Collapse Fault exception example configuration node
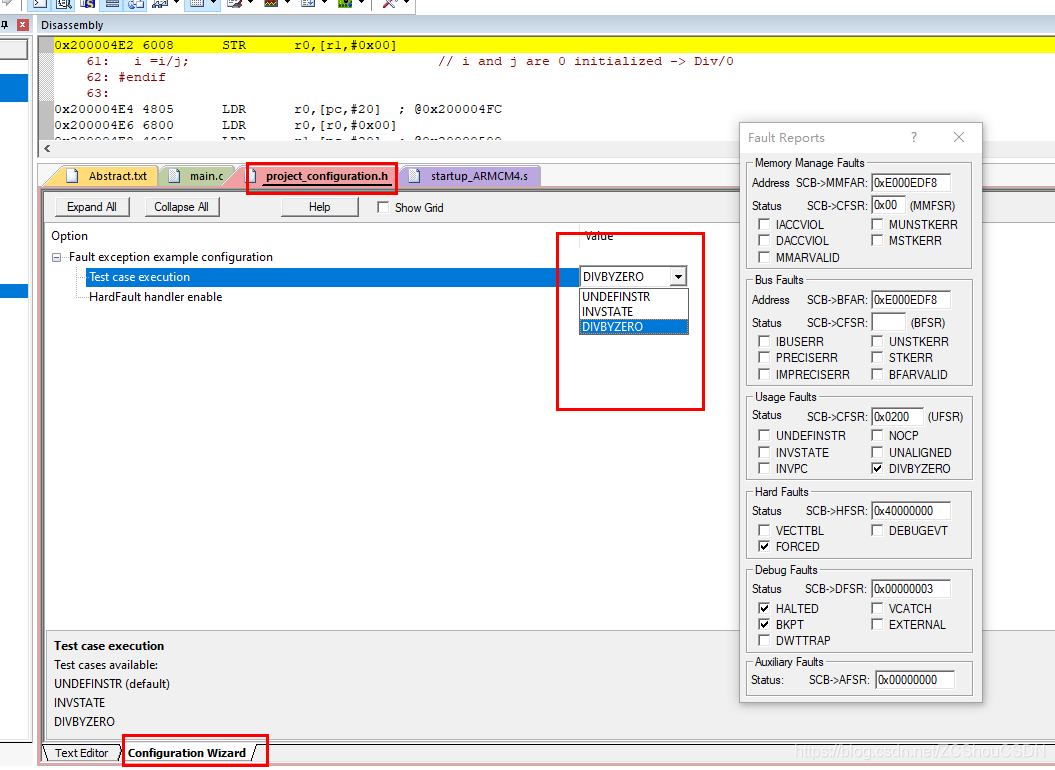The width and height of the screenshot is (1055, 770). (57, 257)
